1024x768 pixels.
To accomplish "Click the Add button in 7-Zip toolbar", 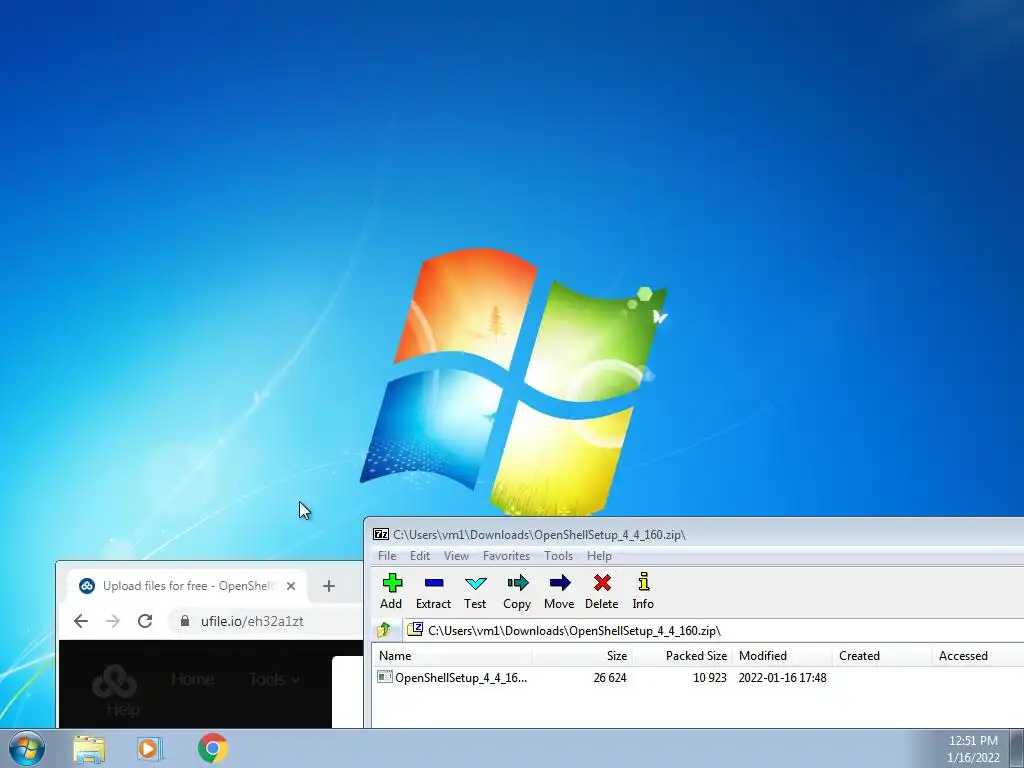I will coord(391,591).
